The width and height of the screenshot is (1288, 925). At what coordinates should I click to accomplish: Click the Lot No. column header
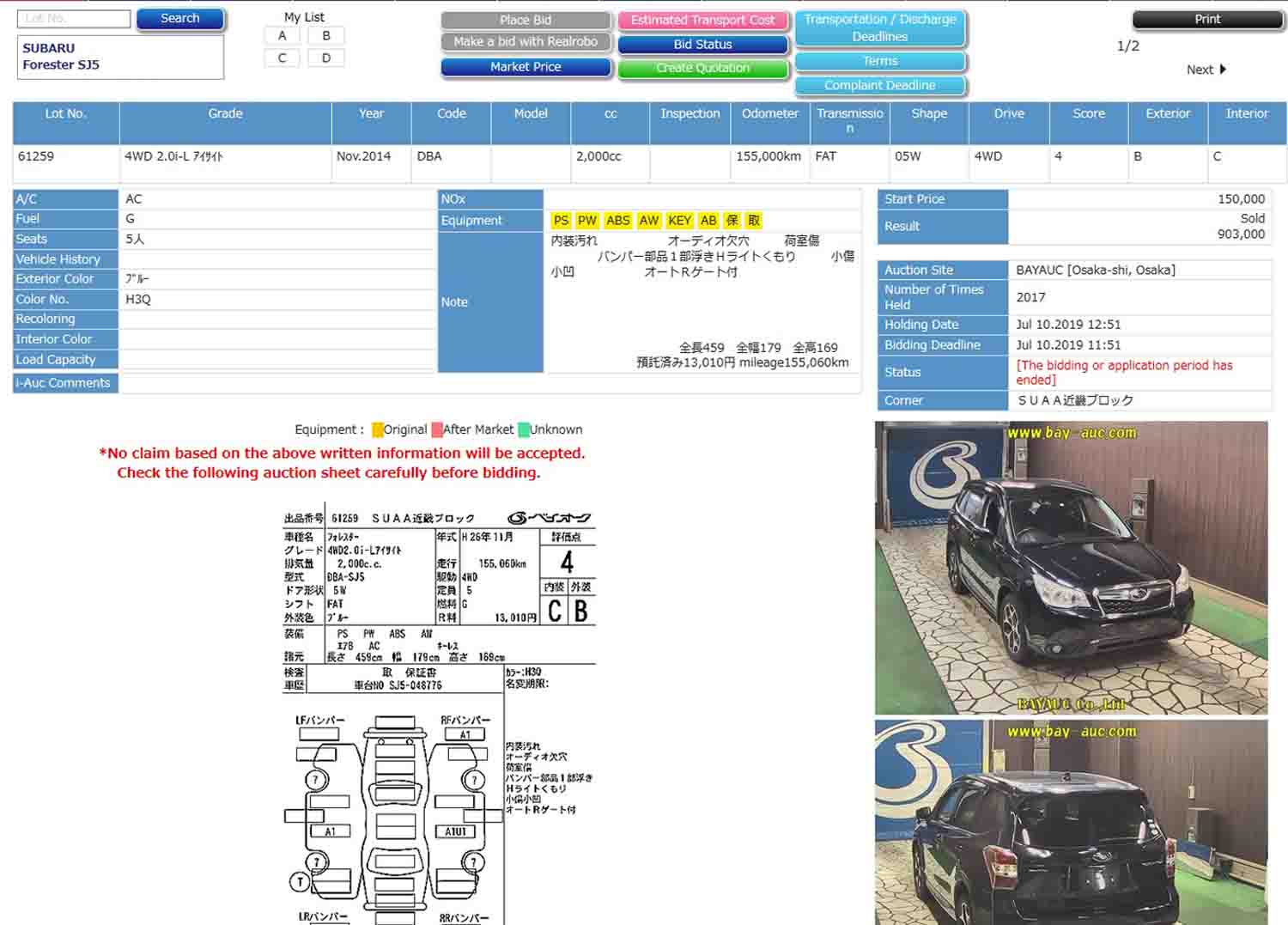pyautogui.click(x=66, y=122)
